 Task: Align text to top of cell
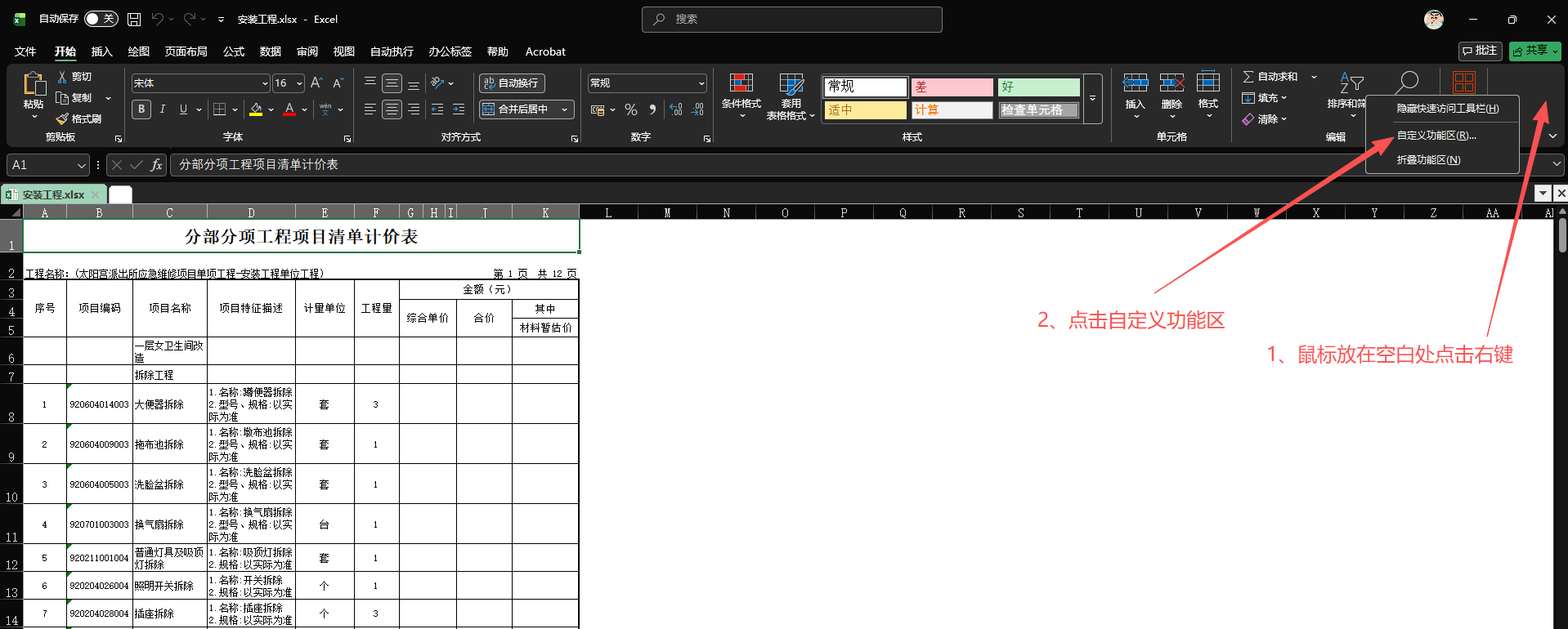(370, 83)
